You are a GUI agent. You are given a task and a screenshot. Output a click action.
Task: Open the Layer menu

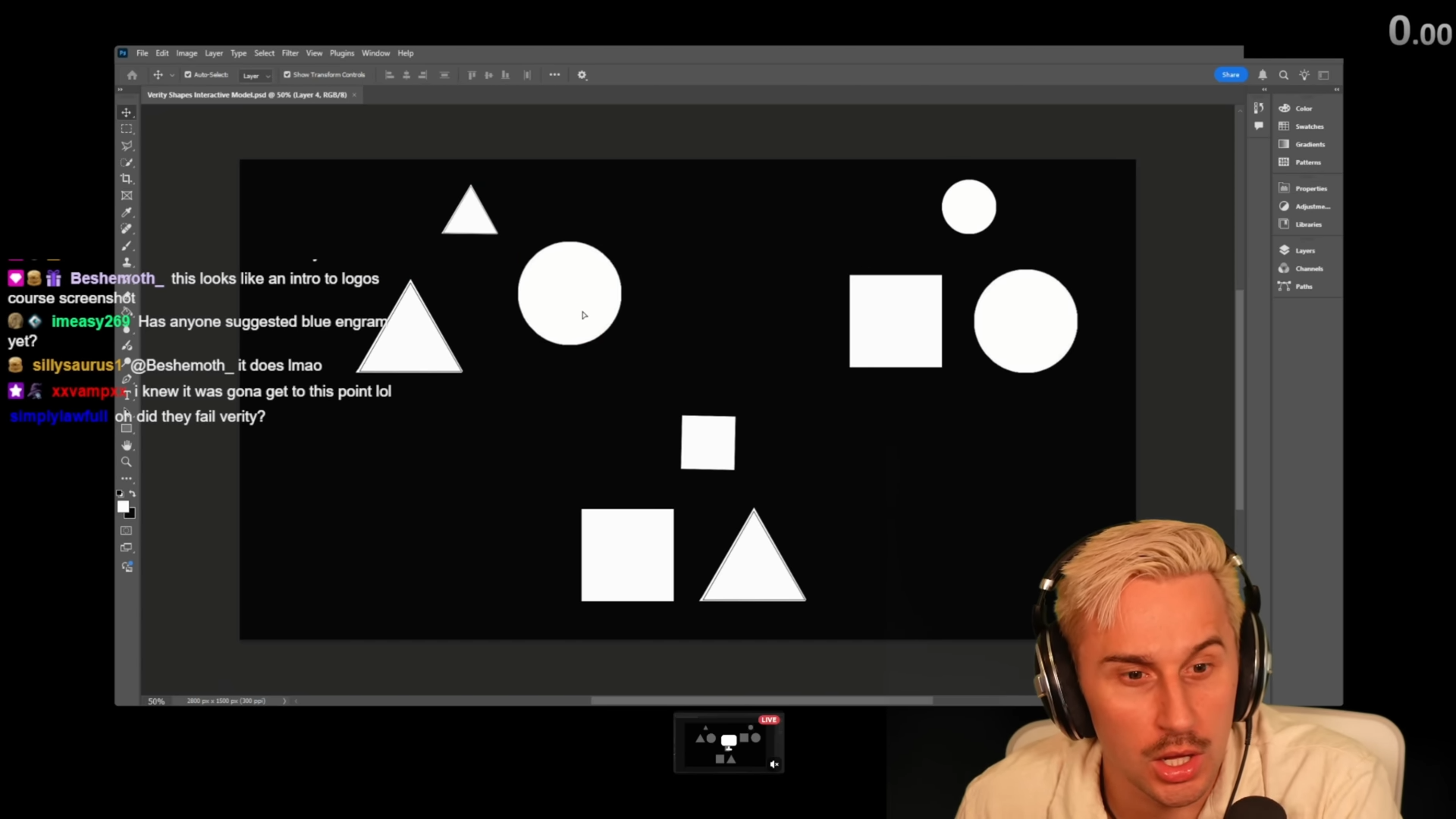214,53
